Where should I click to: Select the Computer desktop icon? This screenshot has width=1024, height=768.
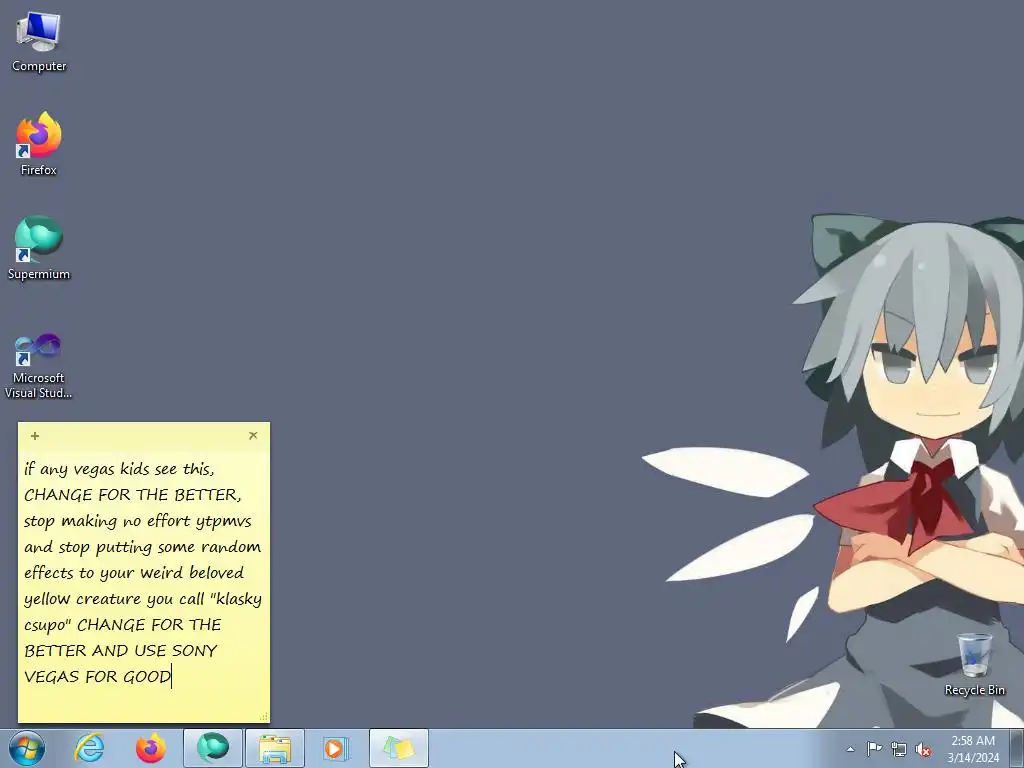point(39,42)
